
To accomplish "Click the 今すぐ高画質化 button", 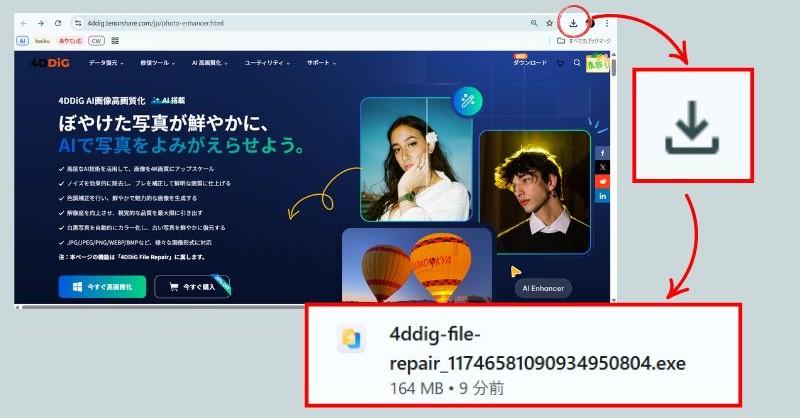I will (x=102, y=287).
